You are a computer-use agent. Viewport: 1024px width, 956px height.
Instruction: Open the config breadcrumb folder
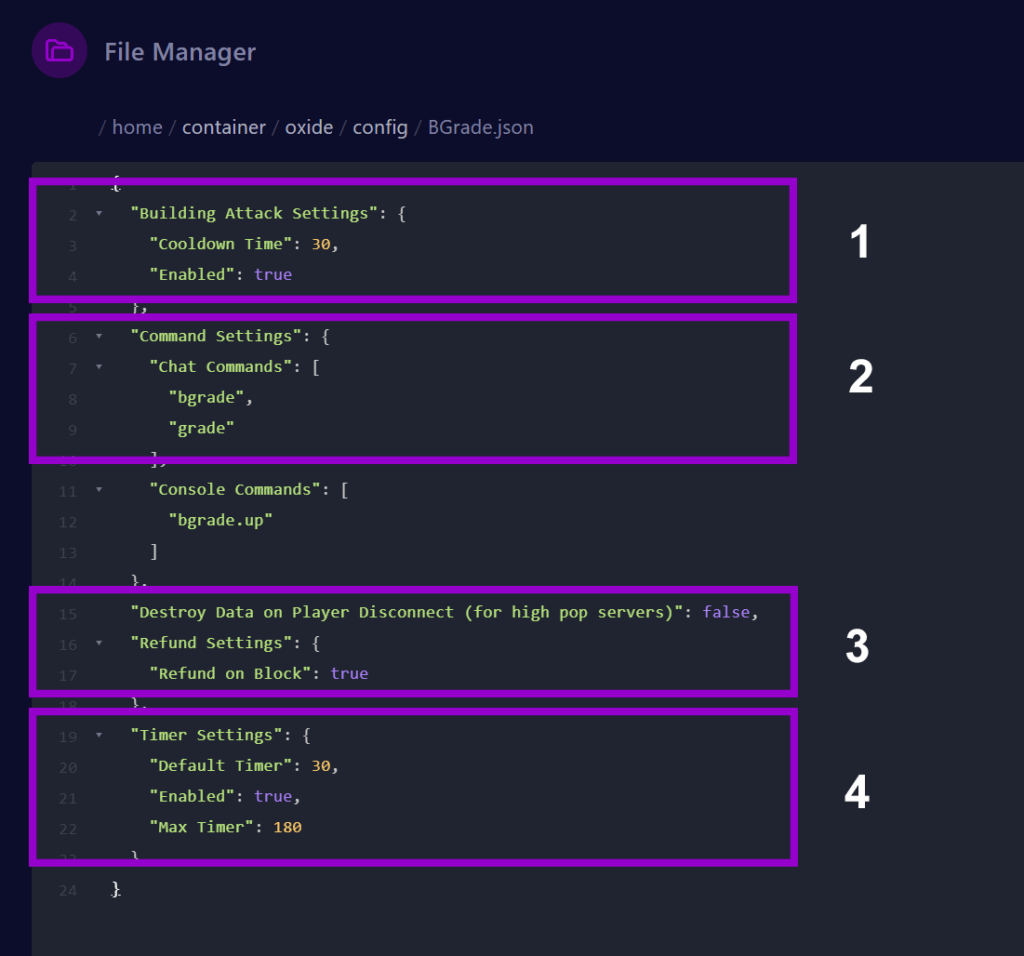380,127
